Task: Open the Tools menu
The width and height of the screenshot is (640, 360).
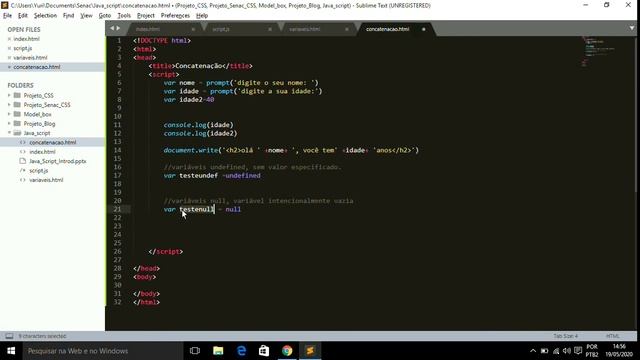Action: (124, 16)
